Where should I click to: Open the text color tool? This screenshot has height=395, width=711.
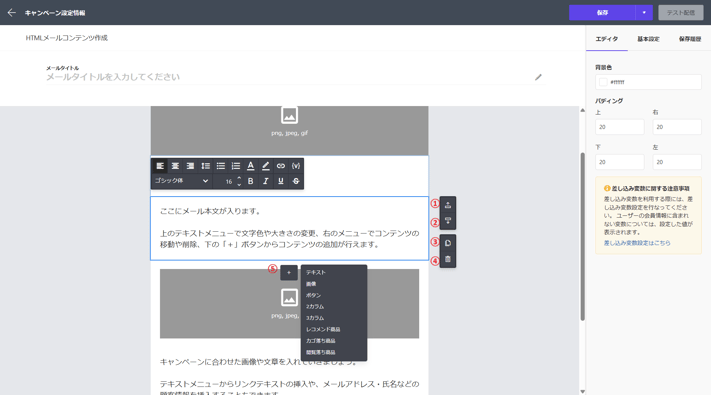[x=250, y=166]
